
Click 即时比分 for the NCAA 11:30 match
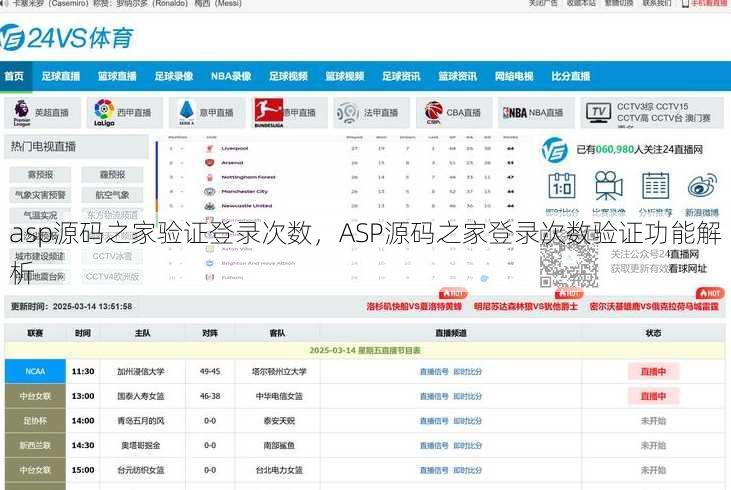468,372
